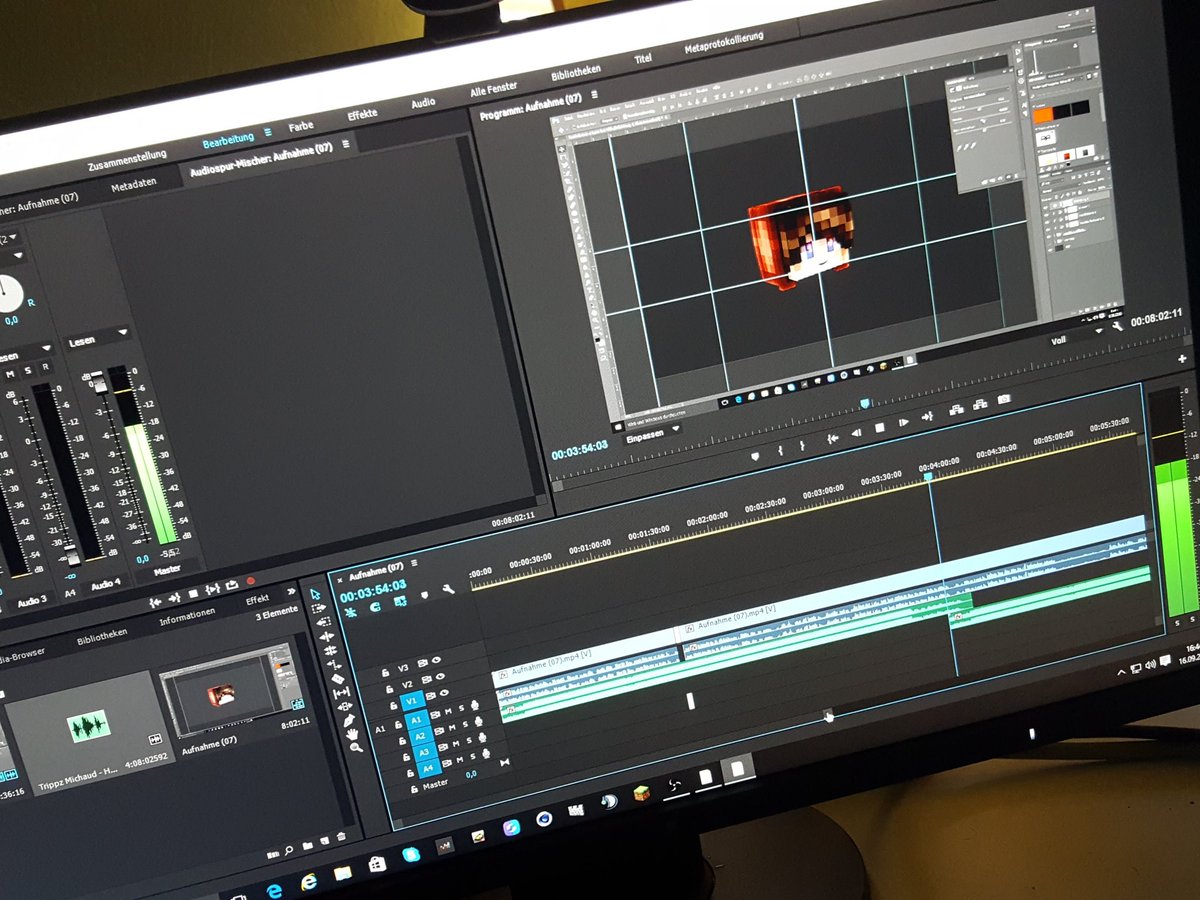Toggle track targeting for V1
The image size is (1200, 900).
coord(412,701)
